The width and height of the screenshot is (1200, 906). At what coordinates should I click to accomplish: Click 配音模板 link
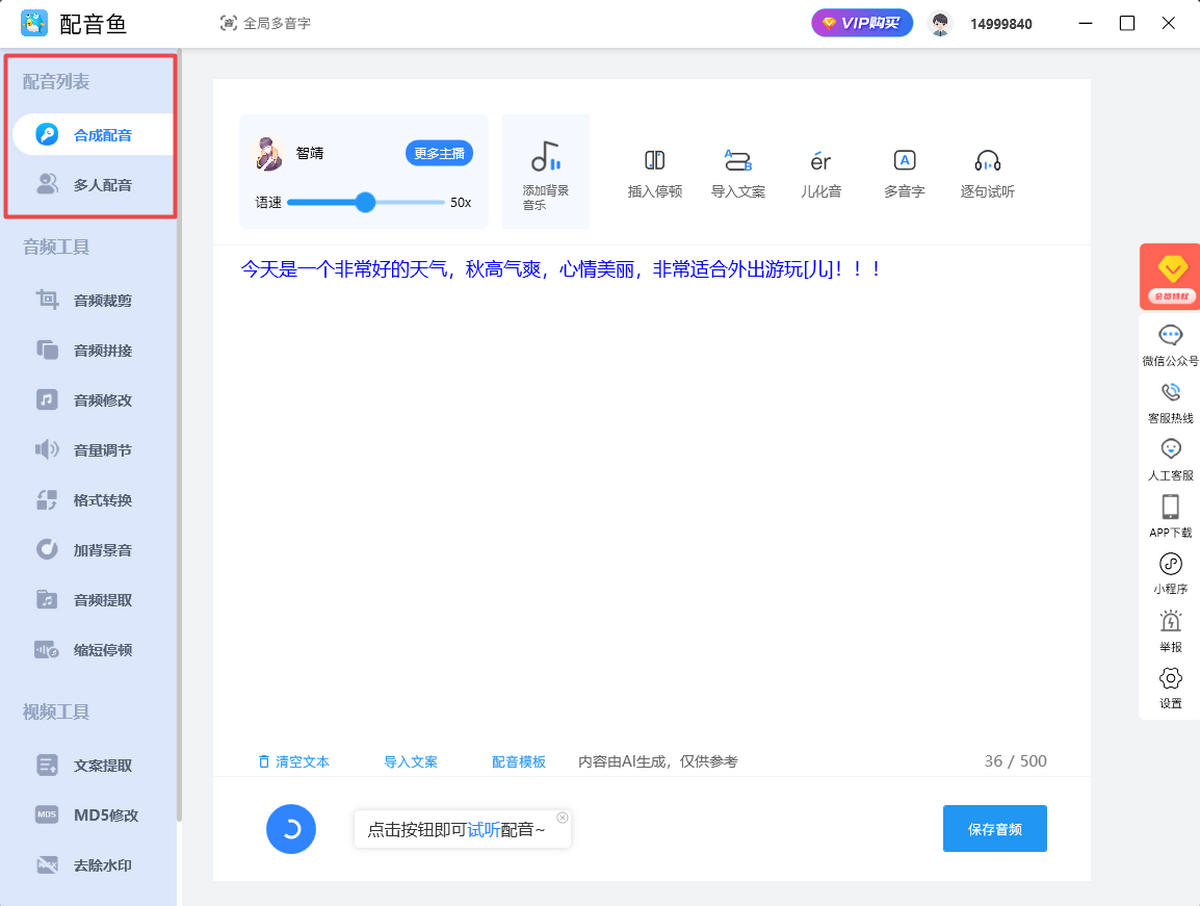[519, 762]
